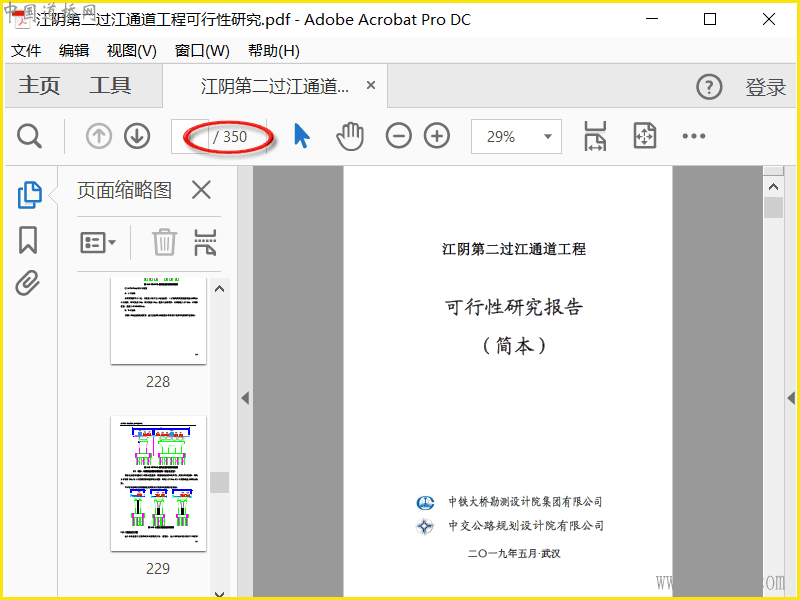This screenshot has width=800, height=600.
Task: Click the text 江阴第二过江通道工程 on page
Action: [514, 249]
